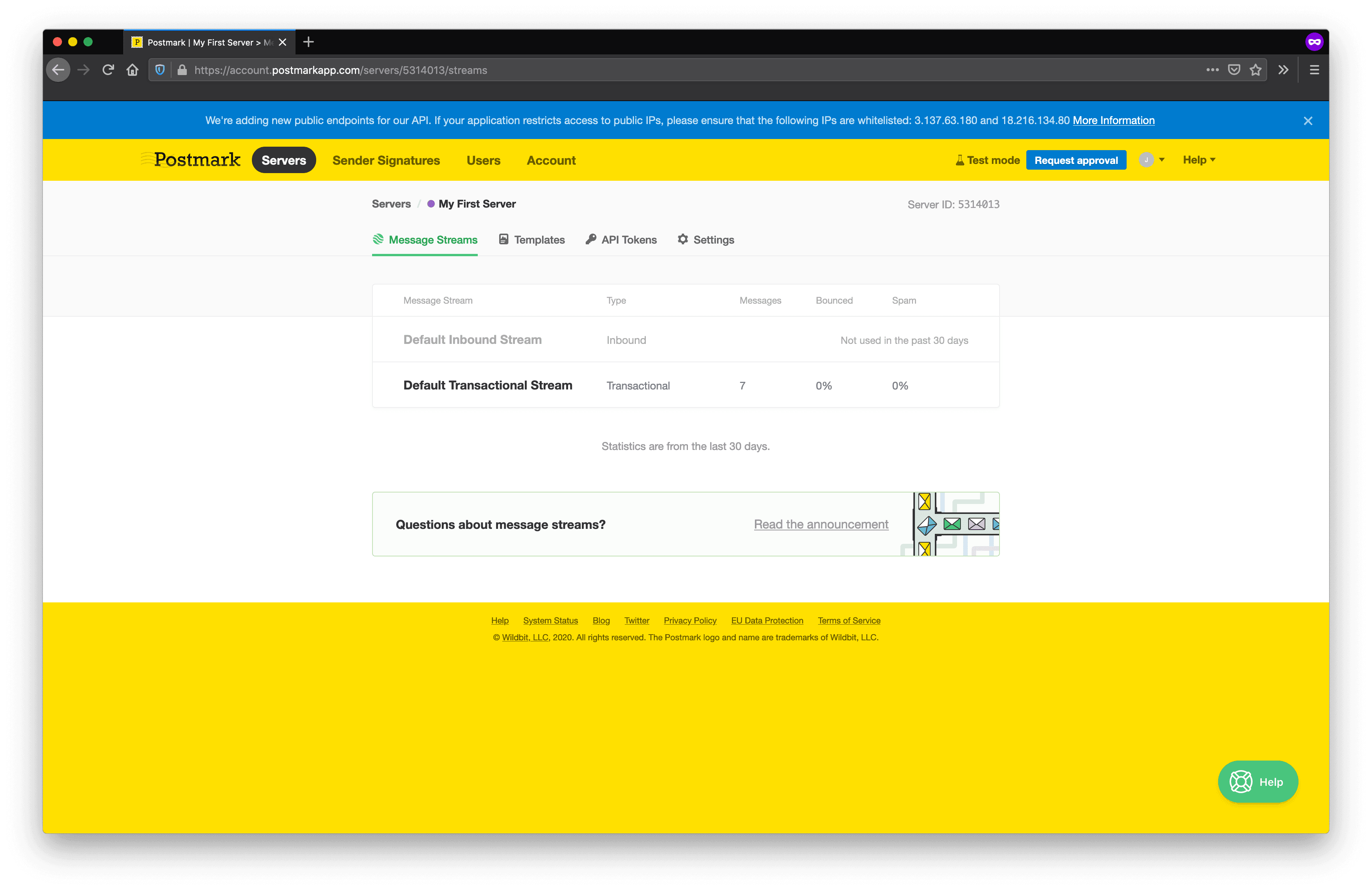Click the private browsing mask icon

coord(1314,41)
